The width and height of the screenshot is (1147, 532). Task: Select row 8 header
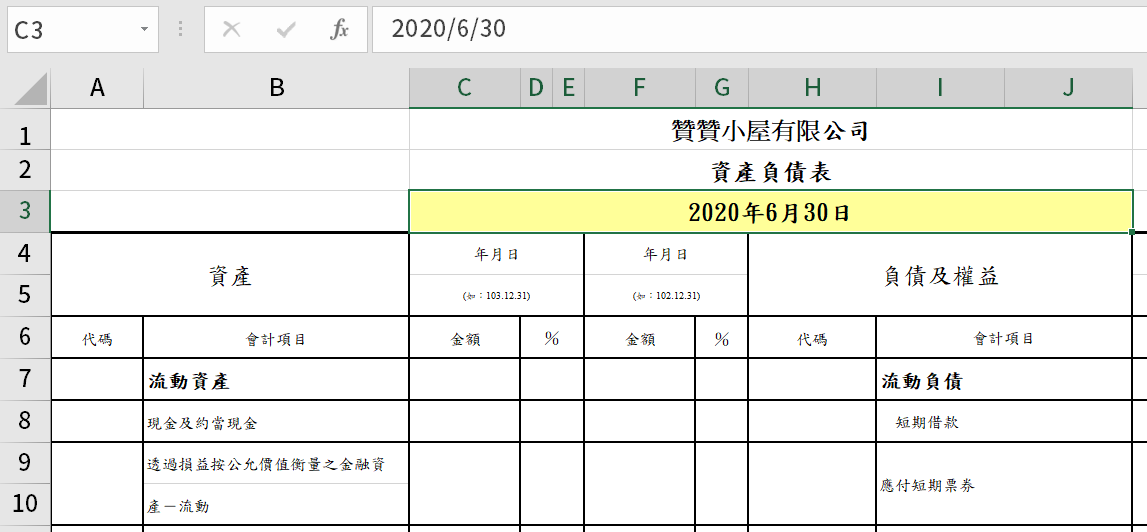25,422
